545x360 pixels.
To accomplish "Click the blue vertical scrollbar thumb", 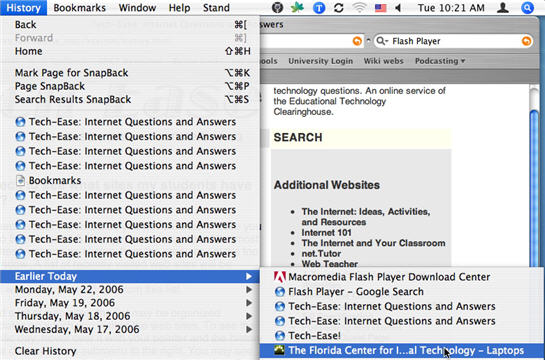I will [534, 188].
